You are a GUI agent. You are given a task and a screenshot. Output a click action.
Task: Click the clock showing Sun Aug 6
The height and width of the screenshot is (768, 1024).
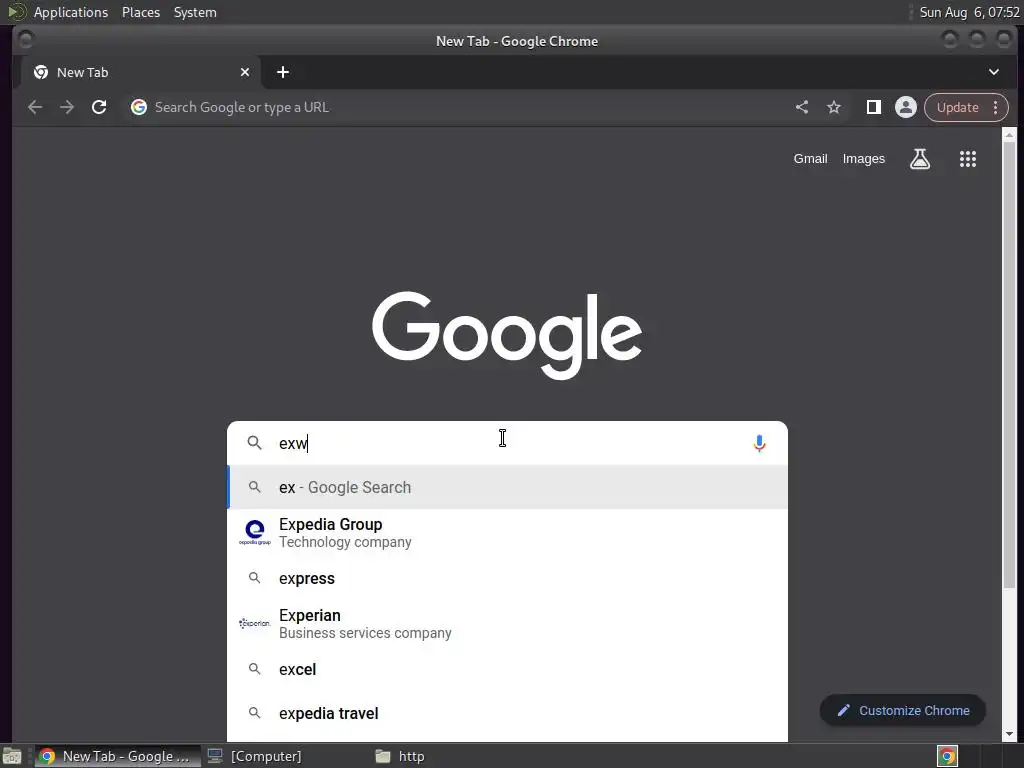pyautogui.click(x=969, y=12)
